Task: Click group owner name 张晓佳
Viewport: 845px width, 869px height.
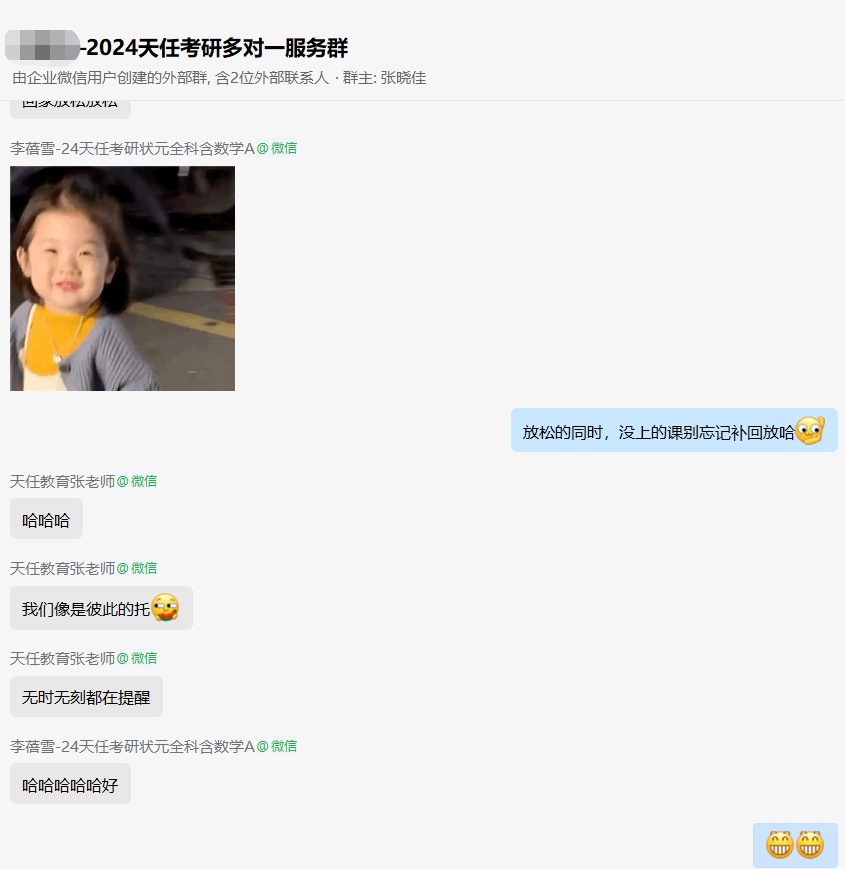Action: coord(403,78)
